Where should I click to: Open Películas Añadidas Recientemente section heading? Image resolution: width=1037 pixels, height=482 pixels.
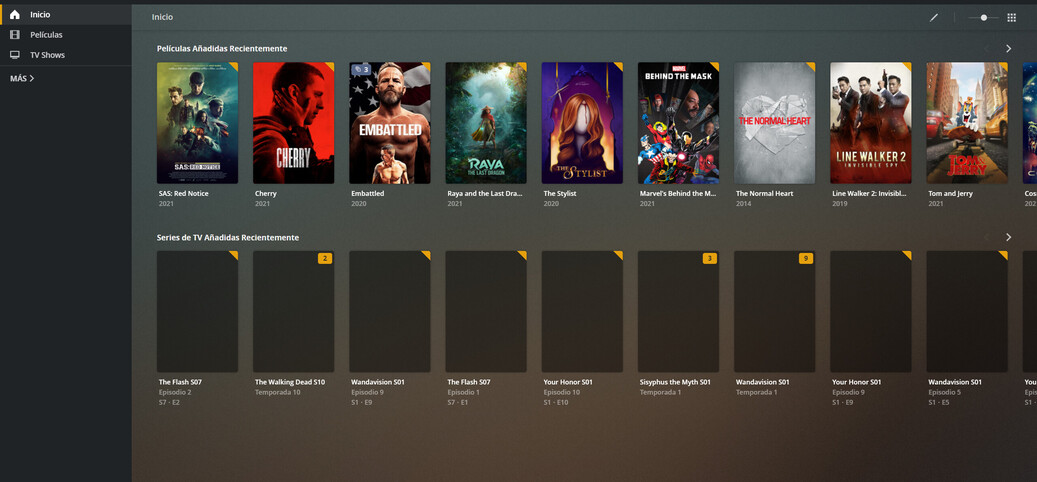222,49
